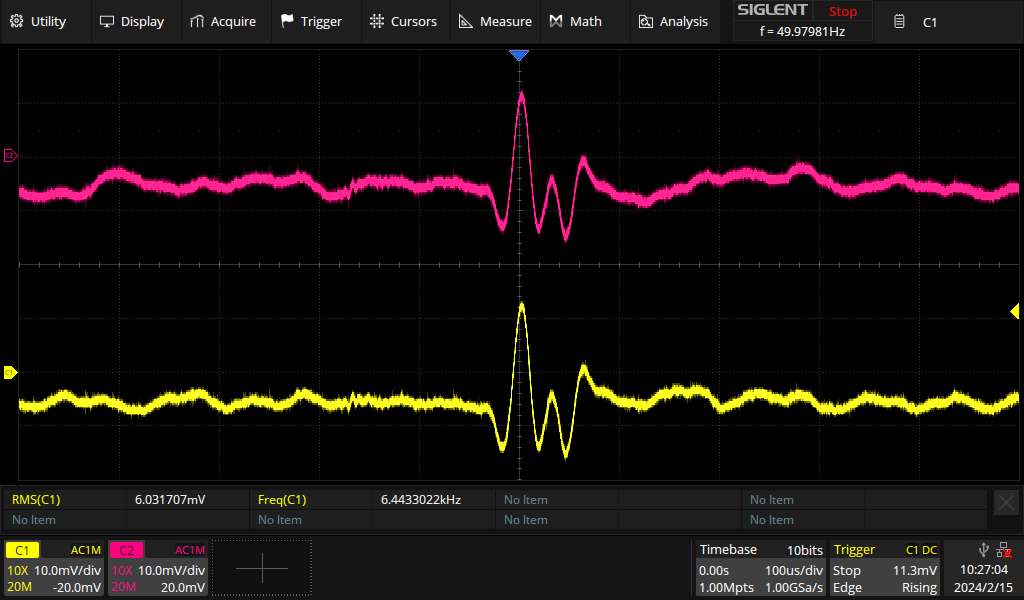This screenshot has height=600, width=1024.
Task: Click the Utility gear icon
Action: pos(17,22)
